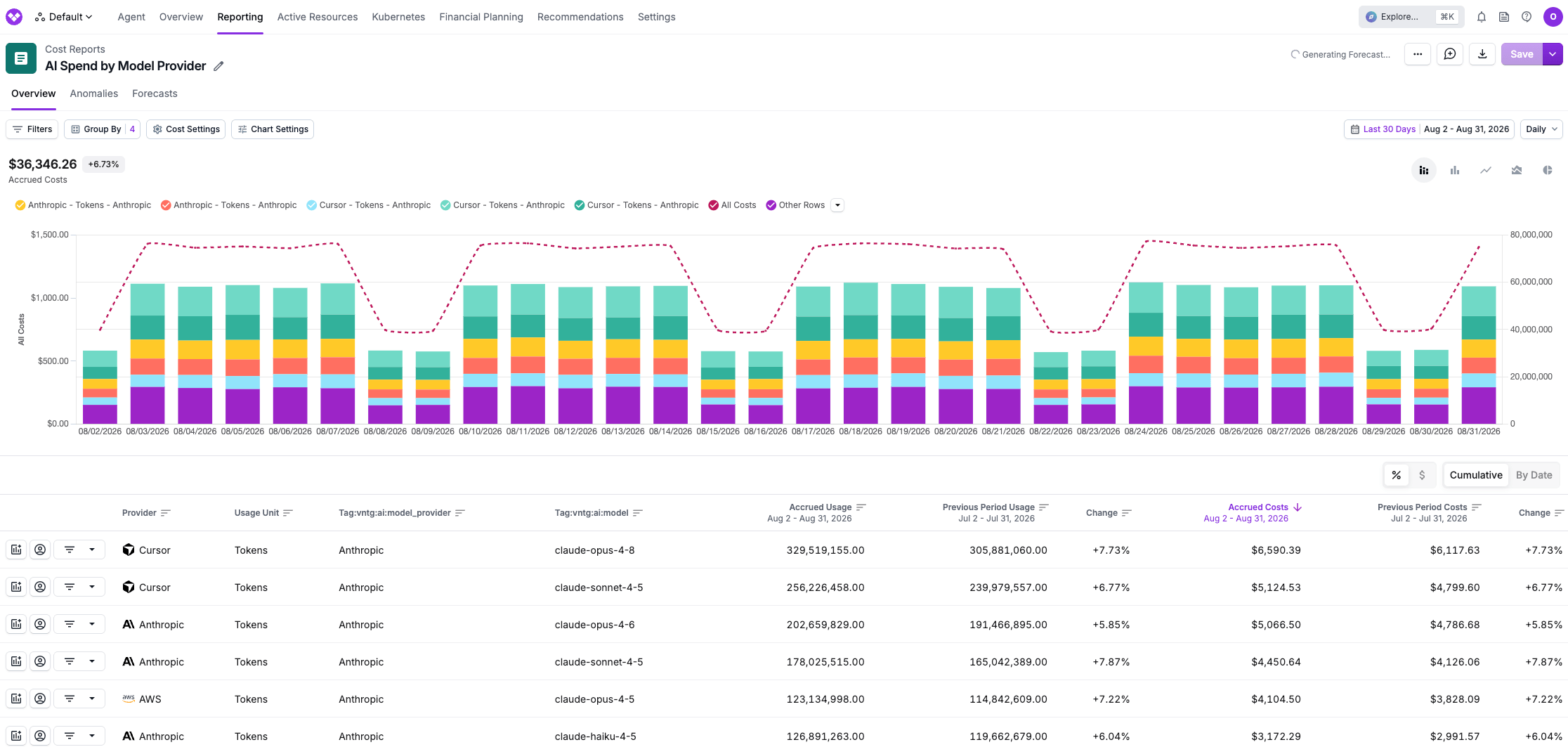Click the 08/24/2026 purple bar segment
The width and height of the screenshot is (1568, 747).
coord(1146,405)
